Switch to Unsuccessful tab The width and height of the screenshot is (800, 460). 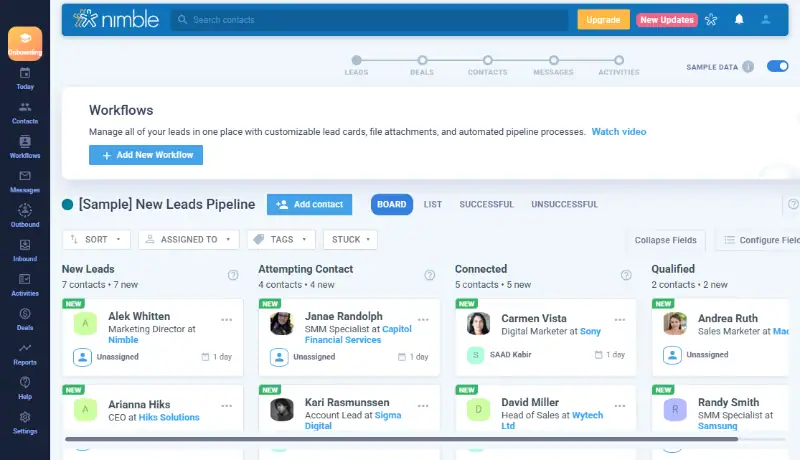click(564, 205)
